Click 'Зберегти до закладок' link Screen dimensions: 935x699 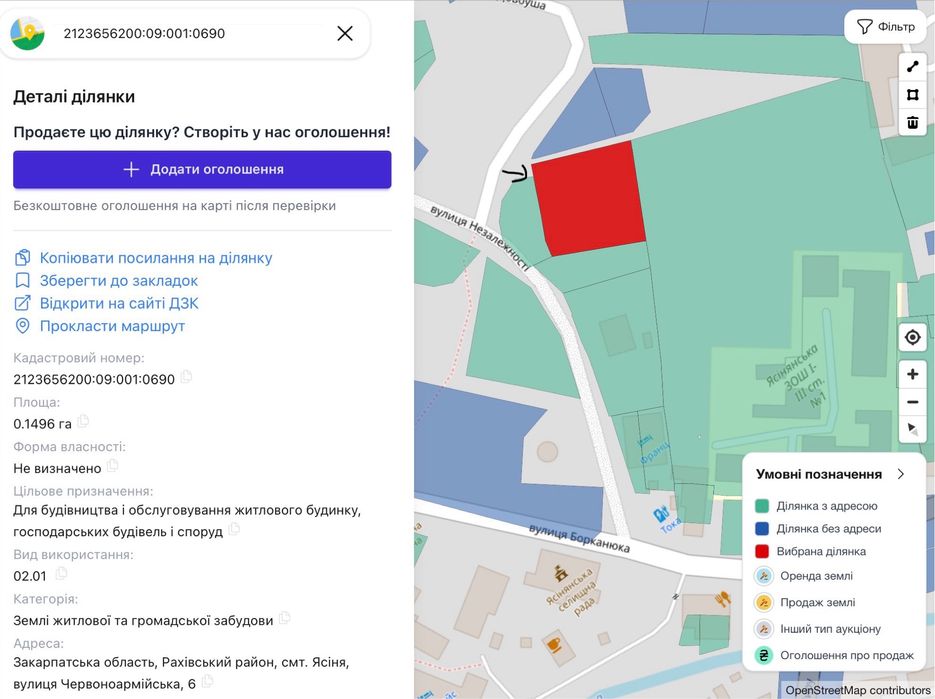[119, 280]
